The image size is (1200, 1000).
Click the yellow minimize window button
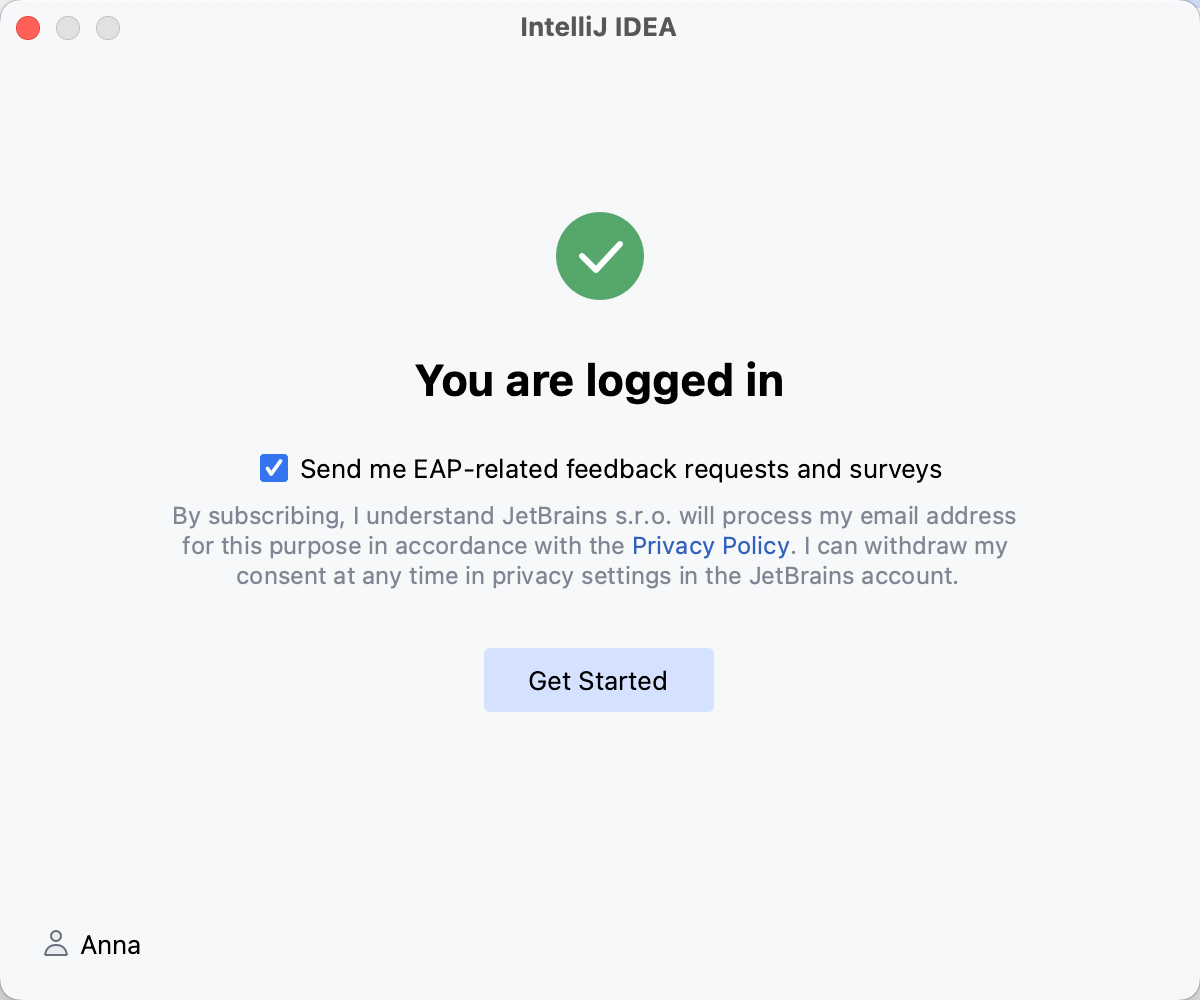click(x=68, y=28)
